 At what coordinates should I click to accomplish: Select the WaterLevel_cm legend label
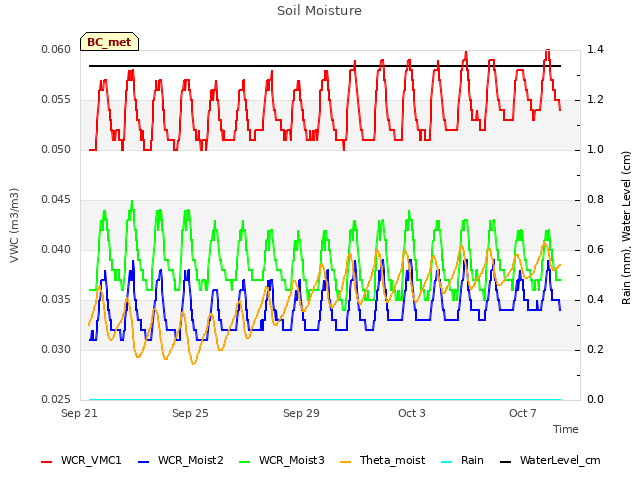pos(560,460)
